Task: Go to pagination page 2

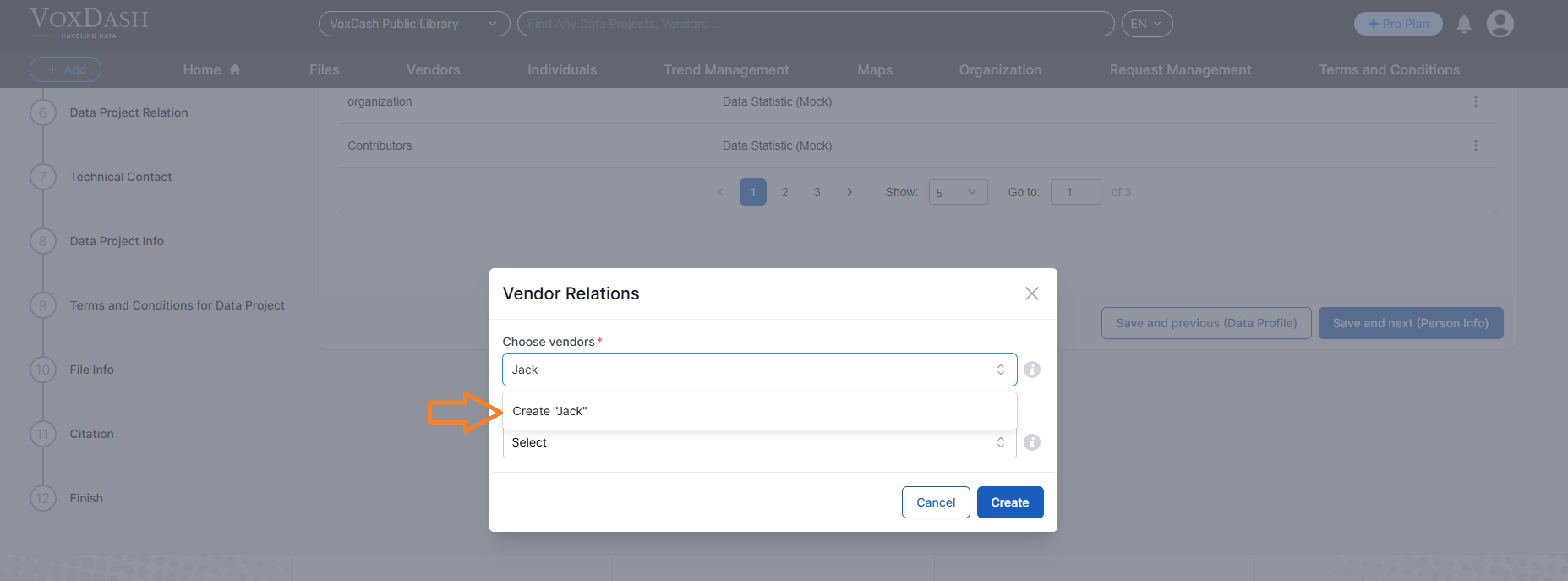Action: point(785,192)
